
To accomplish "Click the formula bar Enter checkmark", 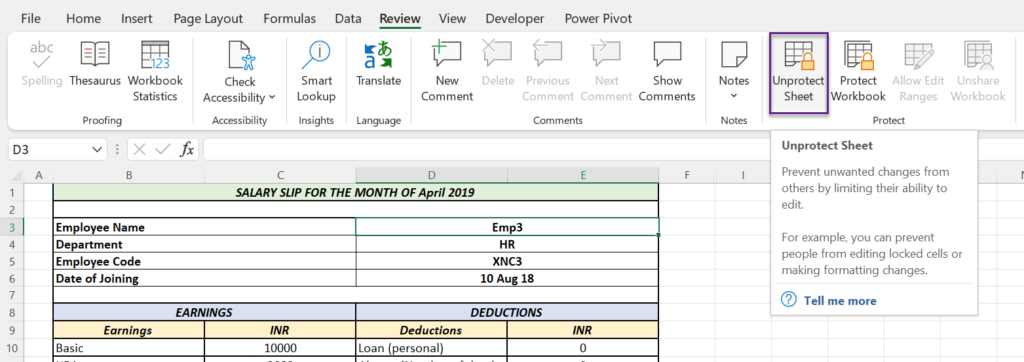I will [x=163, y=150].
